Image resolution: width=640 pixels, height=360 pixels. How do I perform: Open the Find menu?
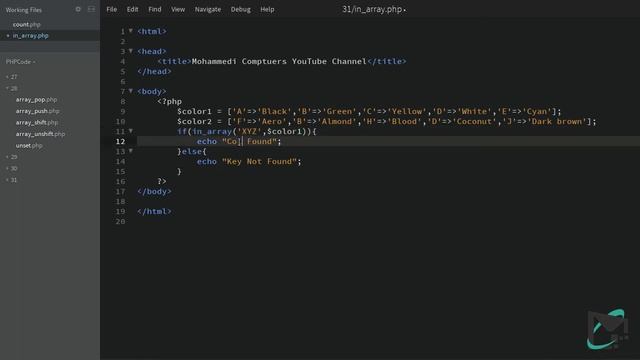(155, 9)
